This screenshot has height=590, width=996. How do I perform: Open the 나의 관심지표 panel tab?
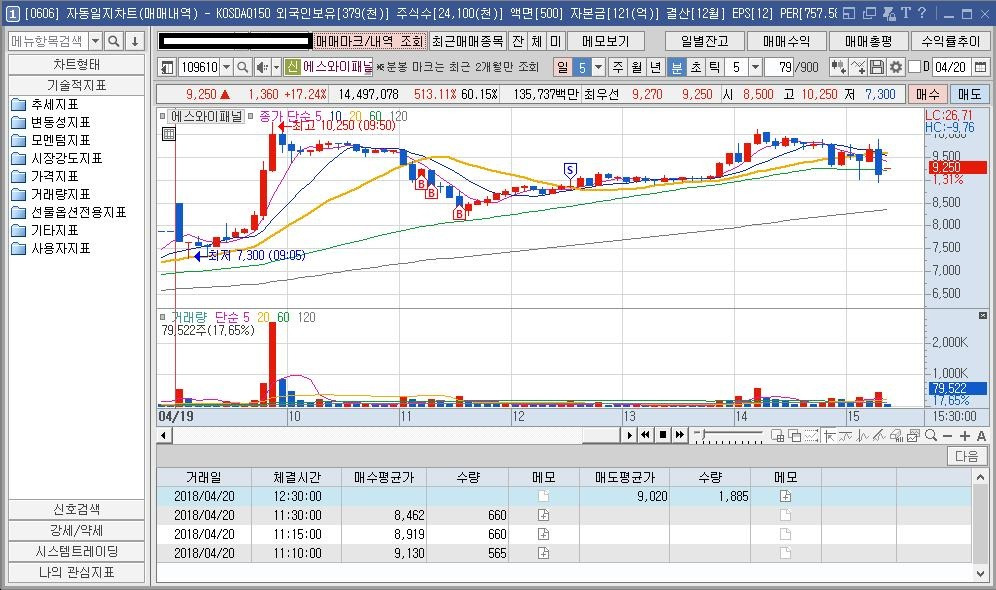tap(76, 572)
